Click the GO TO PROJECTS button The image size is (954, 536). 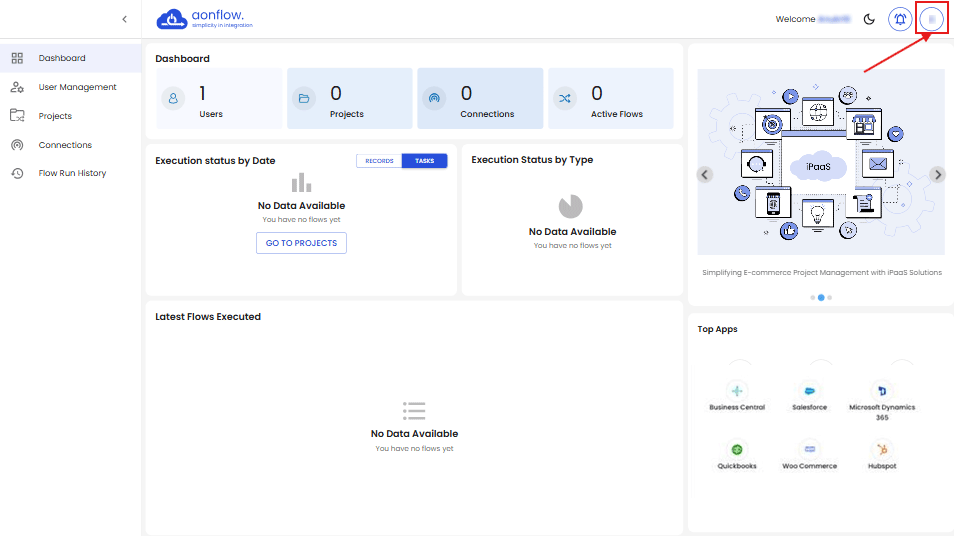click(301, 243)
